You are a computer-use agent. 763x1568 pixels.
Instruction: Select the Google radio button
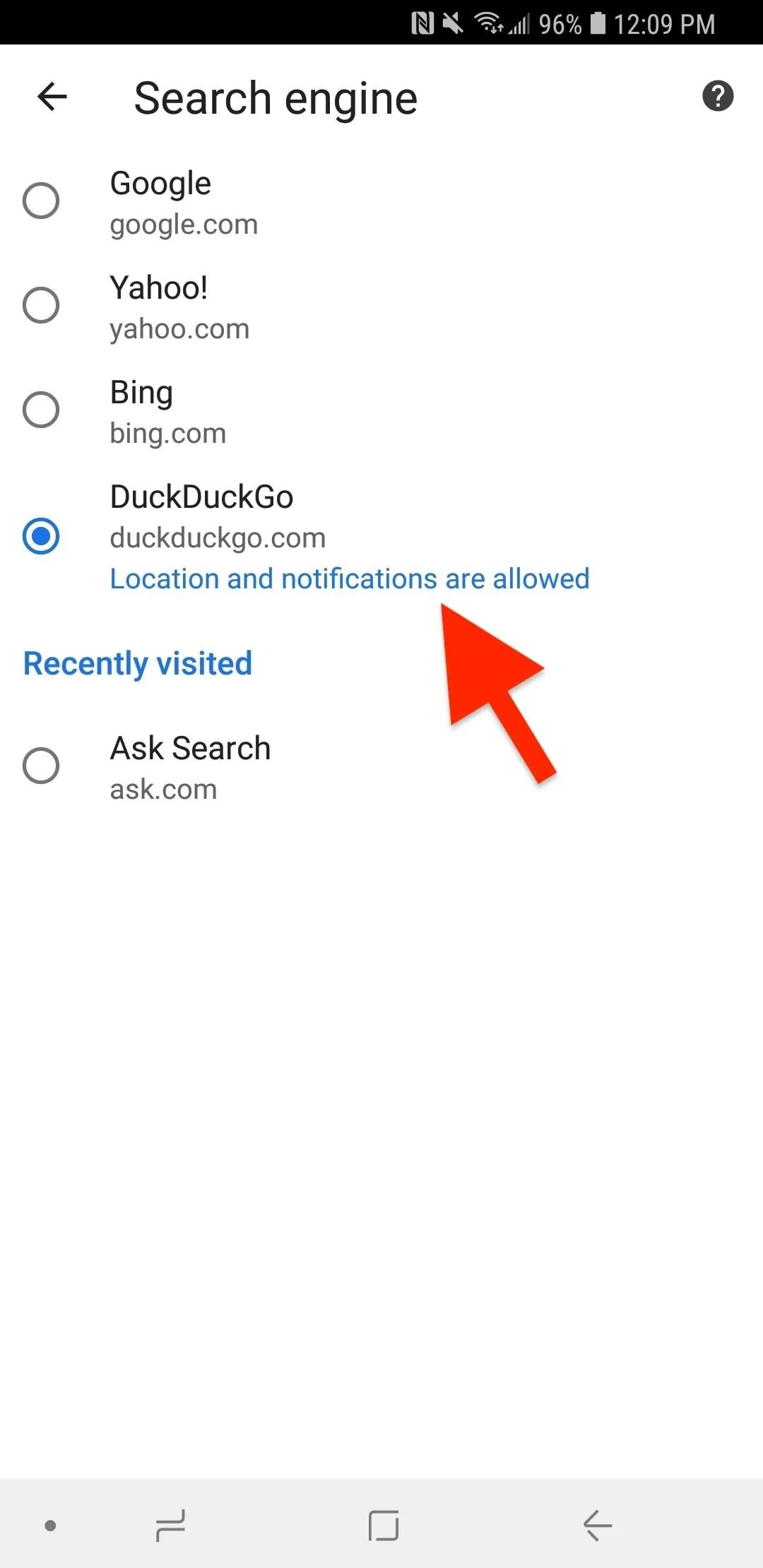[41, 201]
